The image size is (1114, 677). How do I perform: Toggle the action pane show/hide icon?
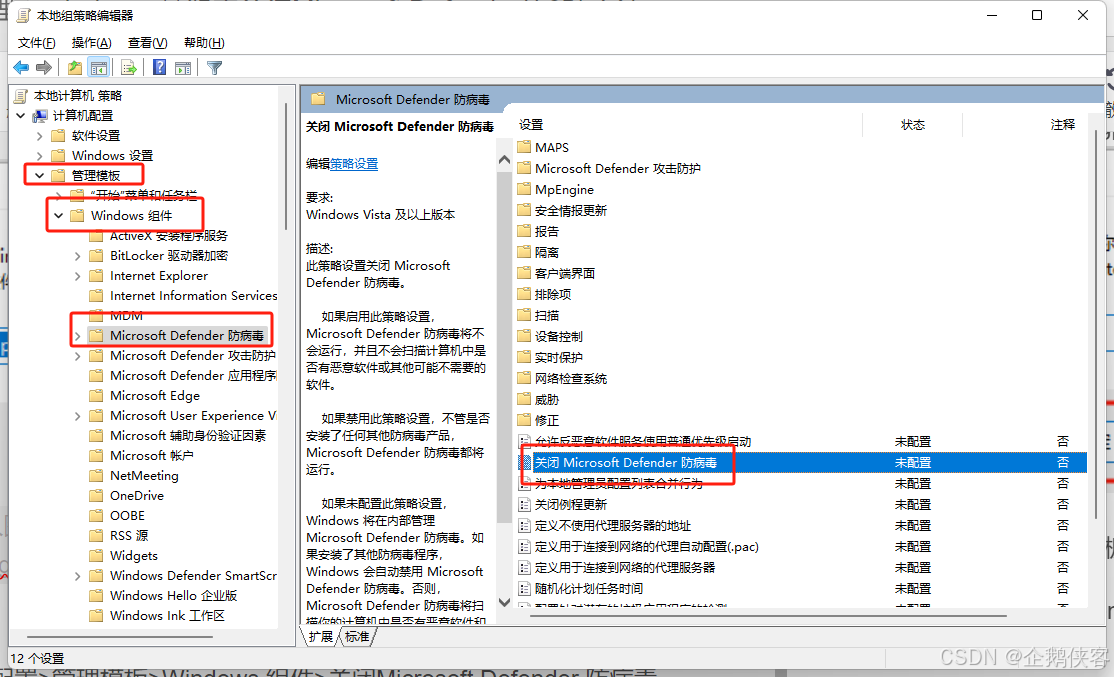(183, 67)
